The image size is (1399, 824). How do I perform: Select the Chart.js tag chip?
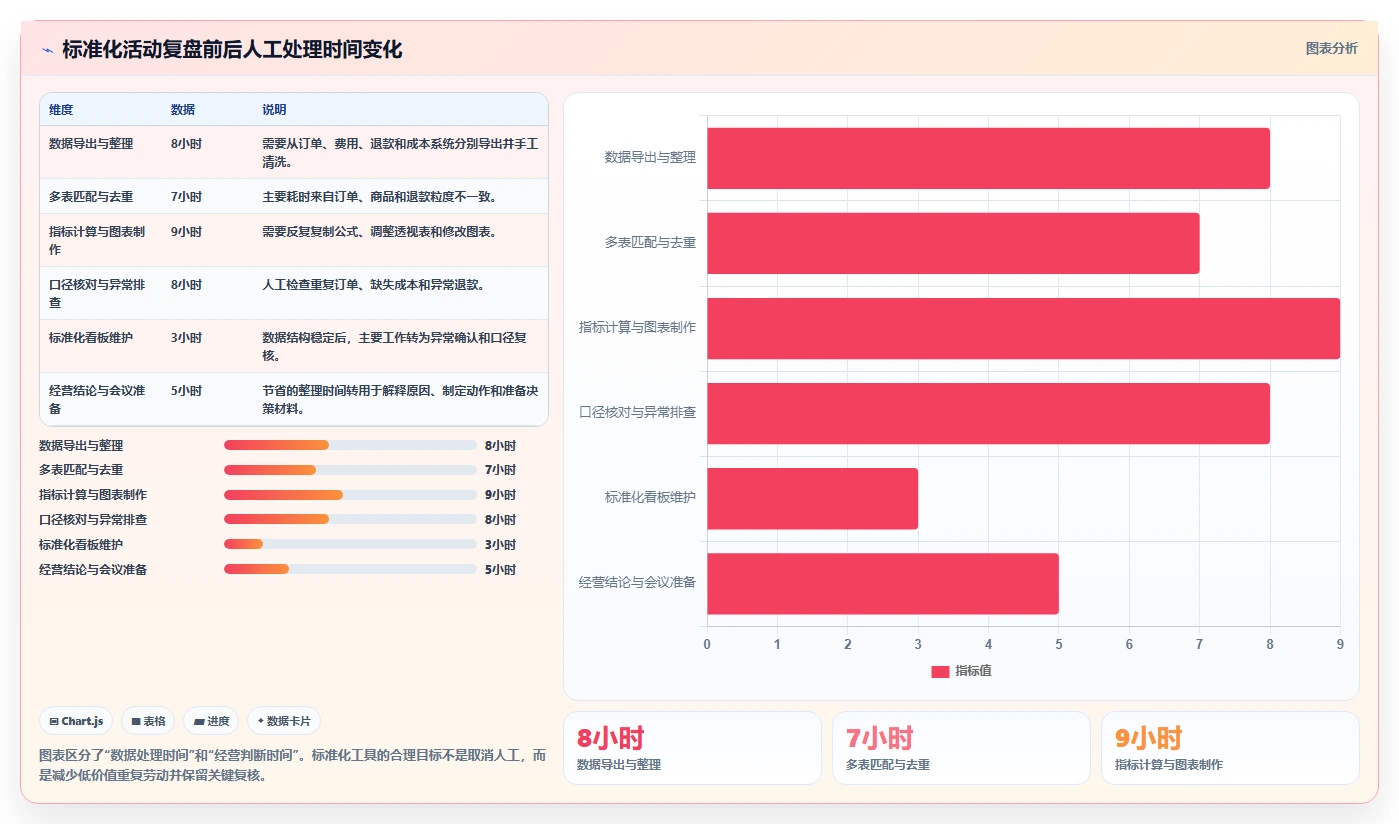pos(76,721)
